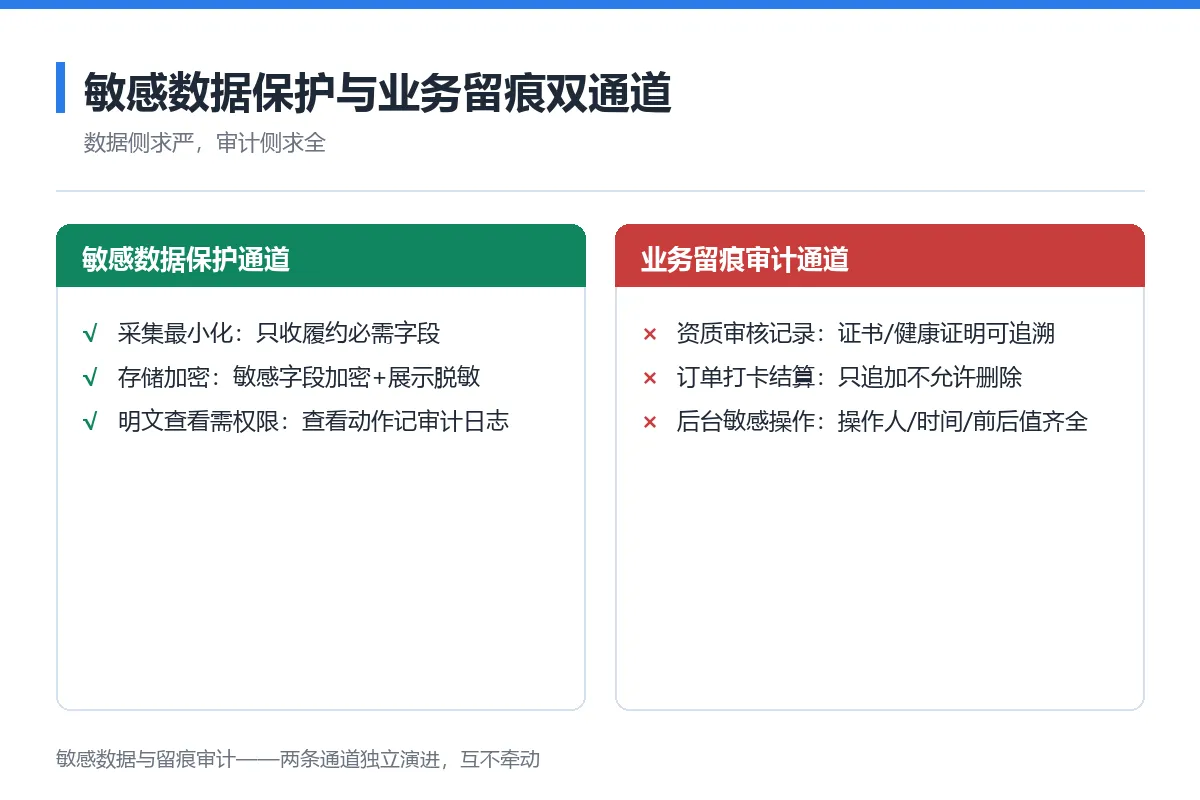Click the checkmark beside 明文查看需权限
The width and height of the screenshot is (1200, 800).
coord(90,421)
